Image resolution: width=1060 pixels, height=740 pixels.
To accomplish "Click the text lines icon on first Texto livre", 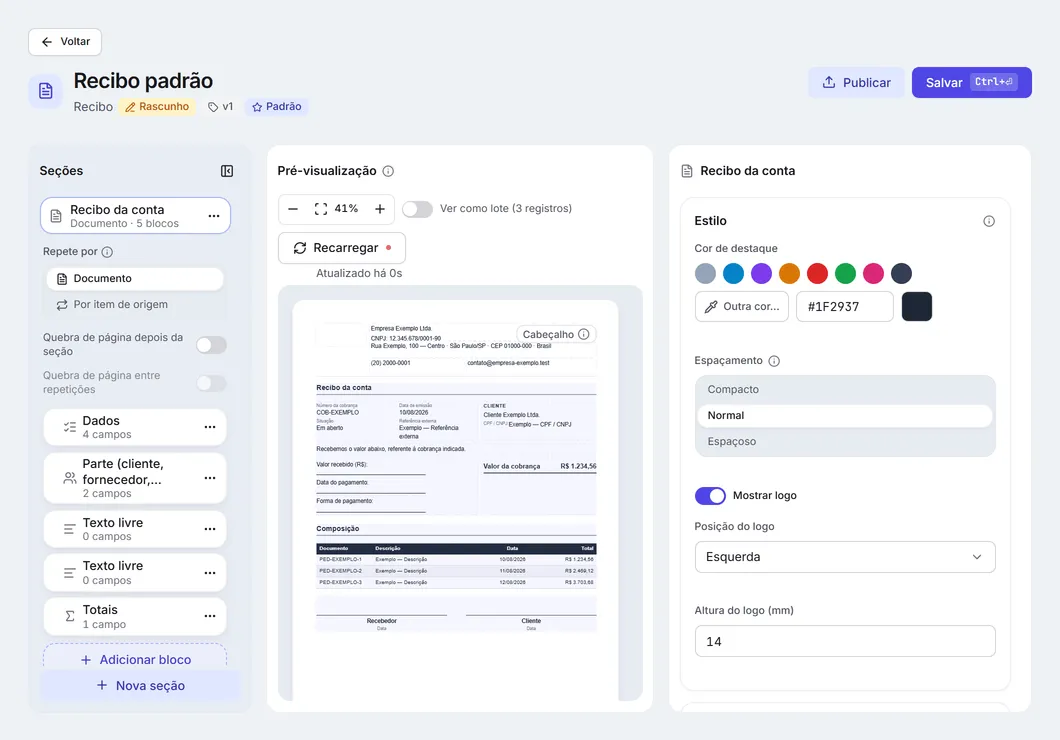I will click(x=70, y=529).
